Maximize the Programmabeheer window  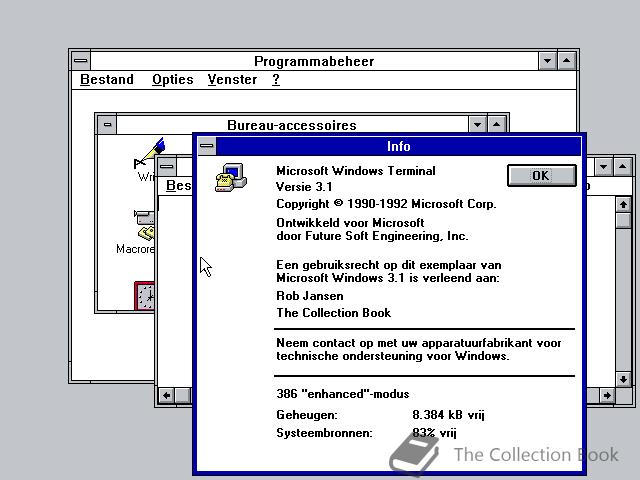567,61
